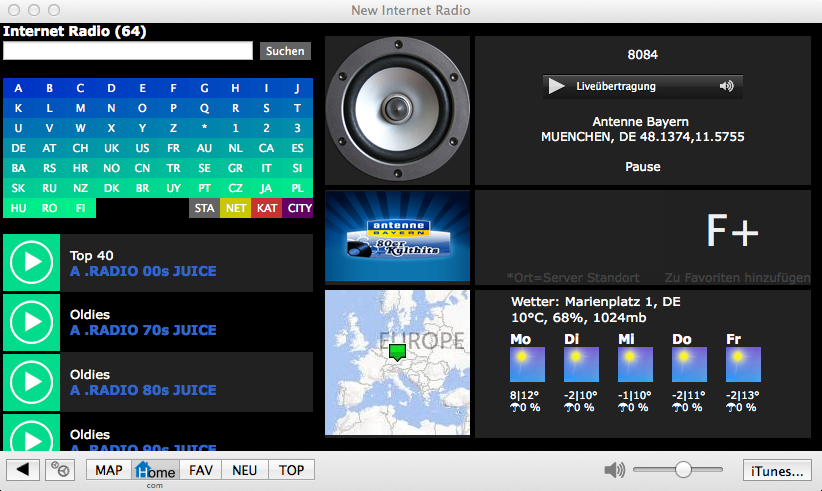Play the A .RADIO 00s JUICE station
The image size is (822, 491).
31,262
